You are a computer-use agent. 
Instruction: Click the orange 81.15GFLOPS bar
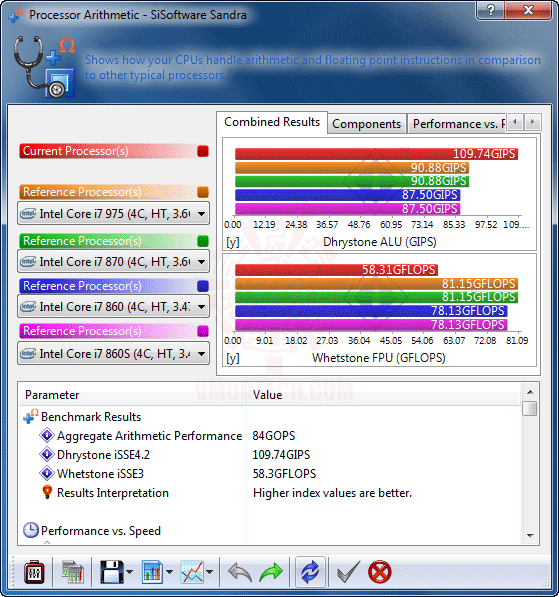pos(376,284)
